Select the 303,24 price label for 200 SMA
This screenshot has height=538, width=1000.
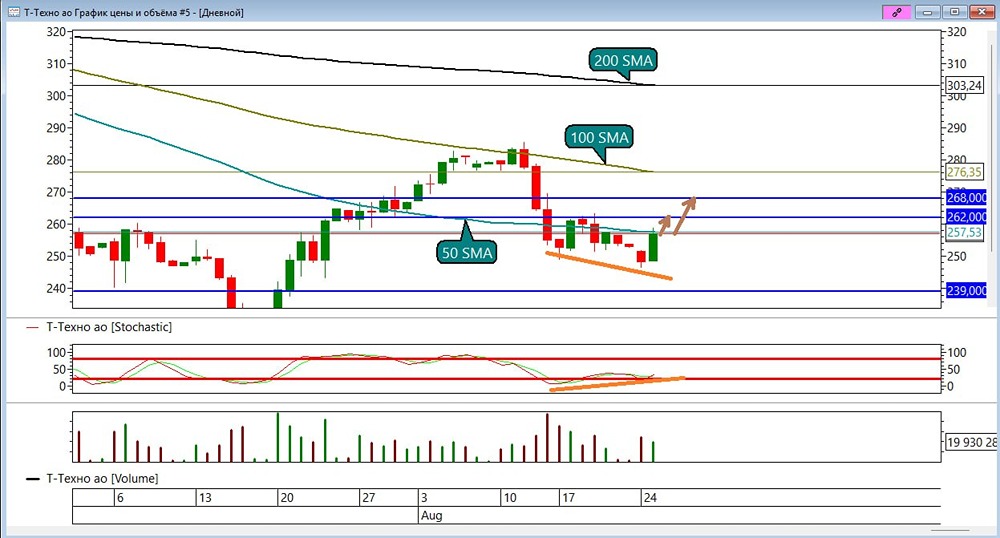[964, 85]
